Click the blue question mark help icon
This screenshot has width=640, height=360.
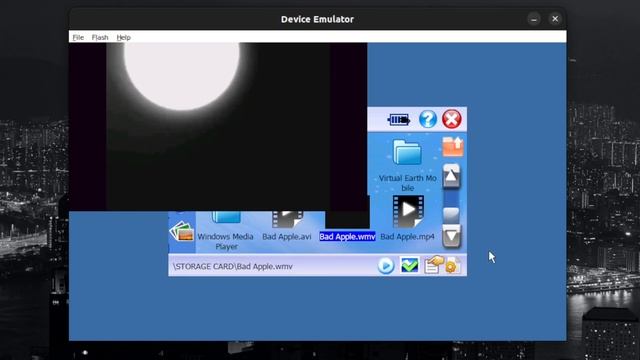pos(428,119)
